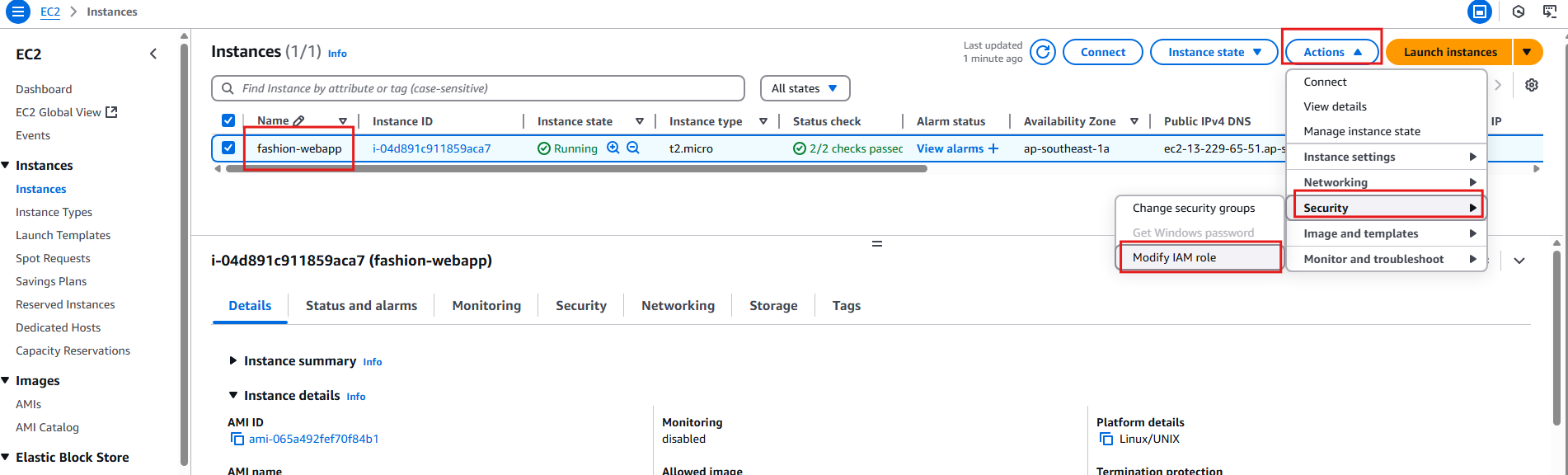Sort by the Name column arrow
The height and width of the screenshot is (475, 1568).
[x=343, y=121]
